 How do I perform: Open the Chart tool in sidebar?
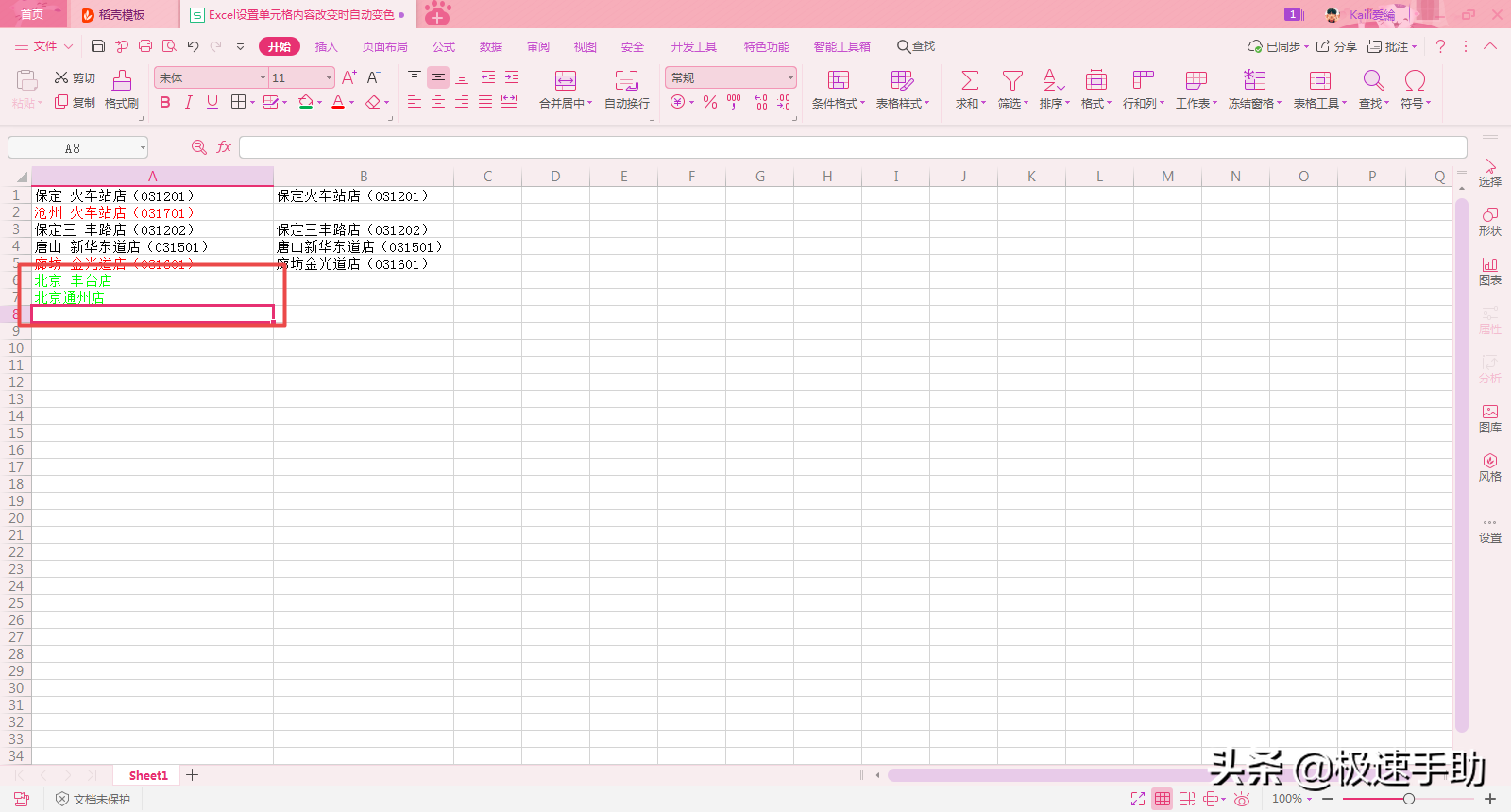(x=1490, y=271)
